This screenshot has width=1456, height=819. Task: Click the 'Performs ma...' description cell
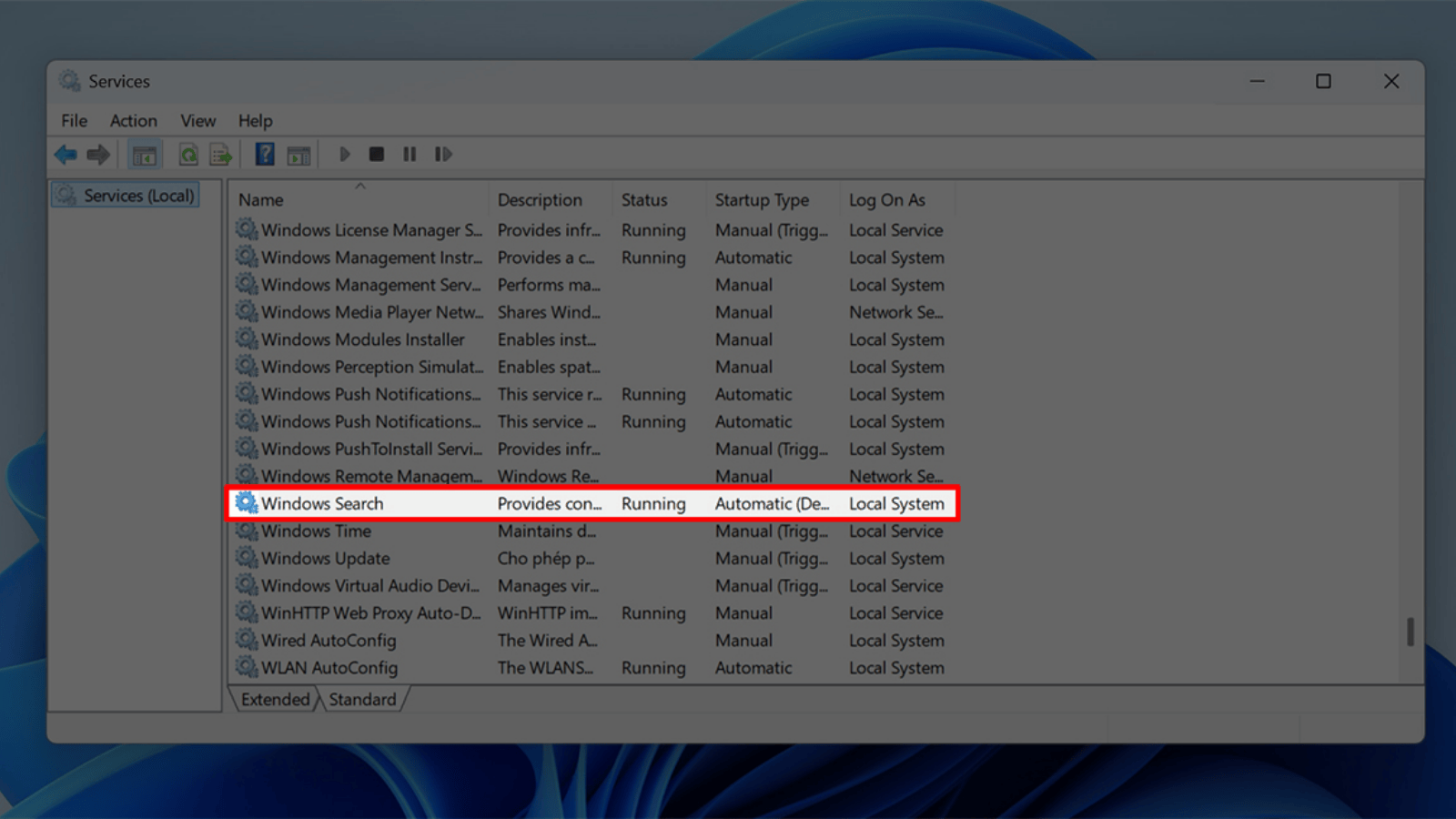click(549, 285)
